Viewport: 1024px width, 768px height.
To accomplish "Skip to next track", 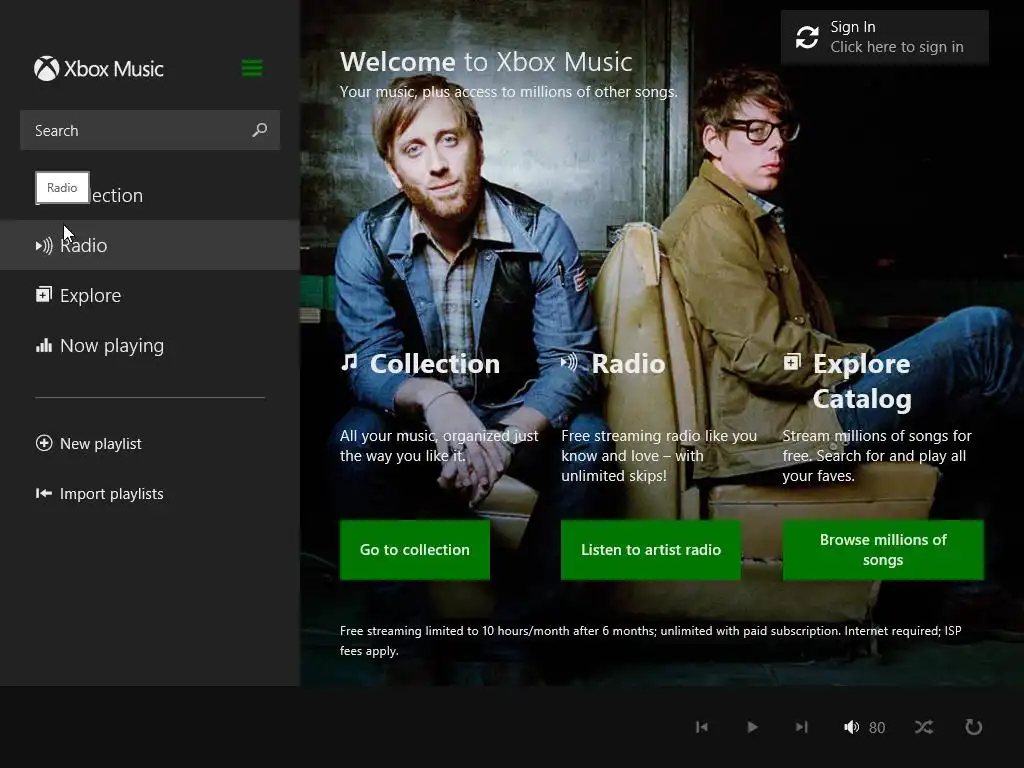I will (x=802, y=727).
